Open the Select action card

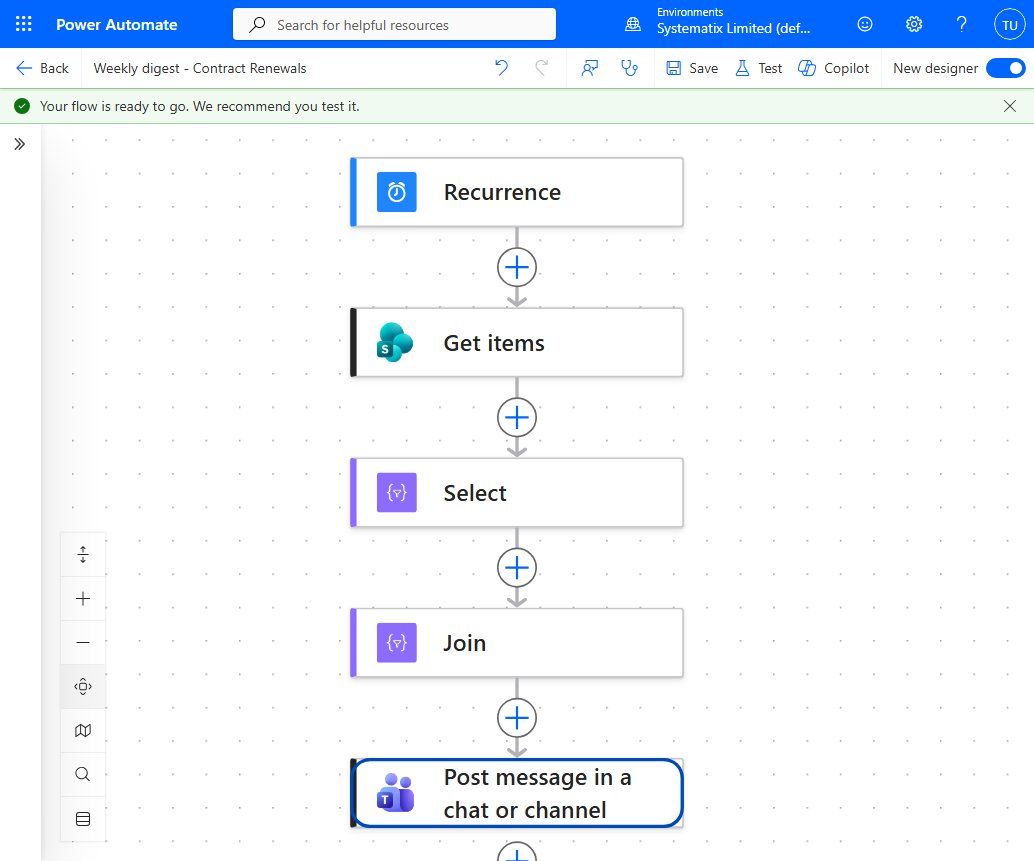pos(516,492)
